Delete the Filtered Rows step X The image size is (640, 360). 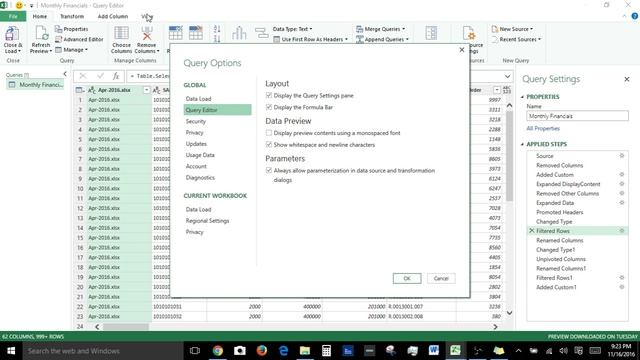[x=531, y=231]
